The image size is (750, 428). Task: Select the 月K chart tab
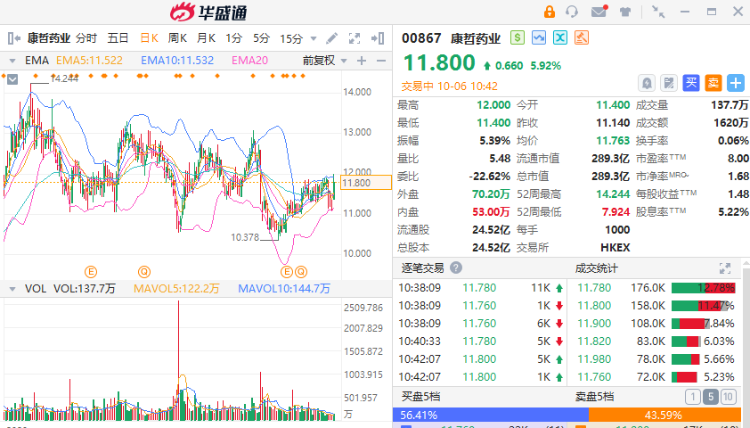pyautogui.click(x=206, y=38)
